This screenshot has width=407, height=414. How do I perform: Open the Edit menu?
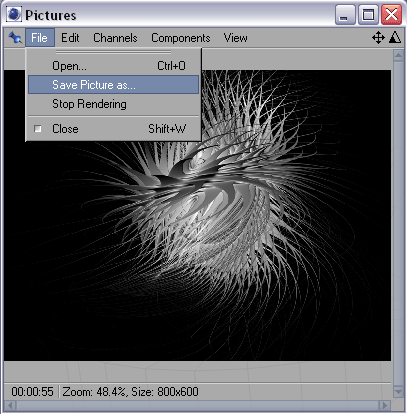[x=70, y=38]
